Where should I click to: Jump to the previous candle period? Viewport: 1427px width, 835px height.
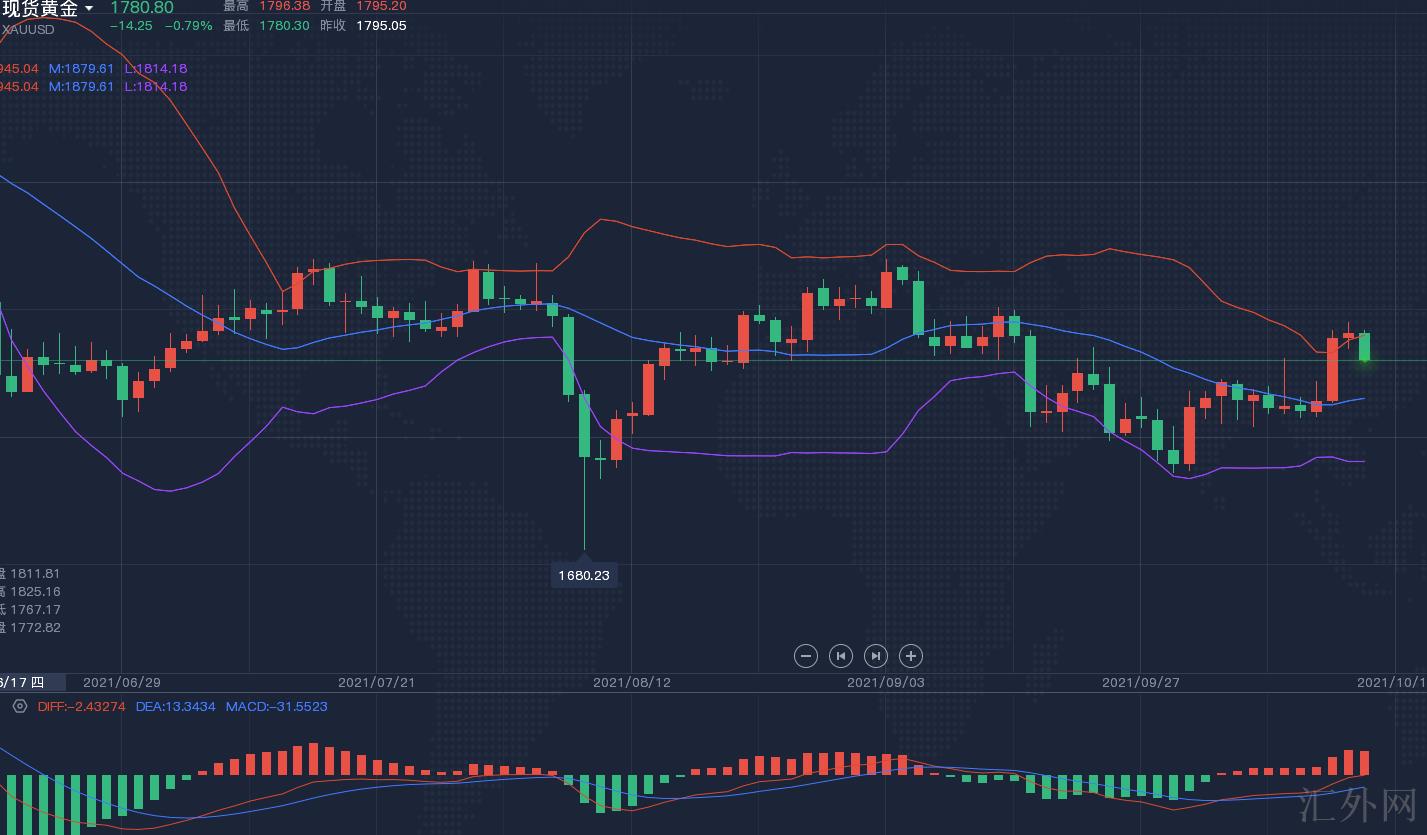pos(841,656)
